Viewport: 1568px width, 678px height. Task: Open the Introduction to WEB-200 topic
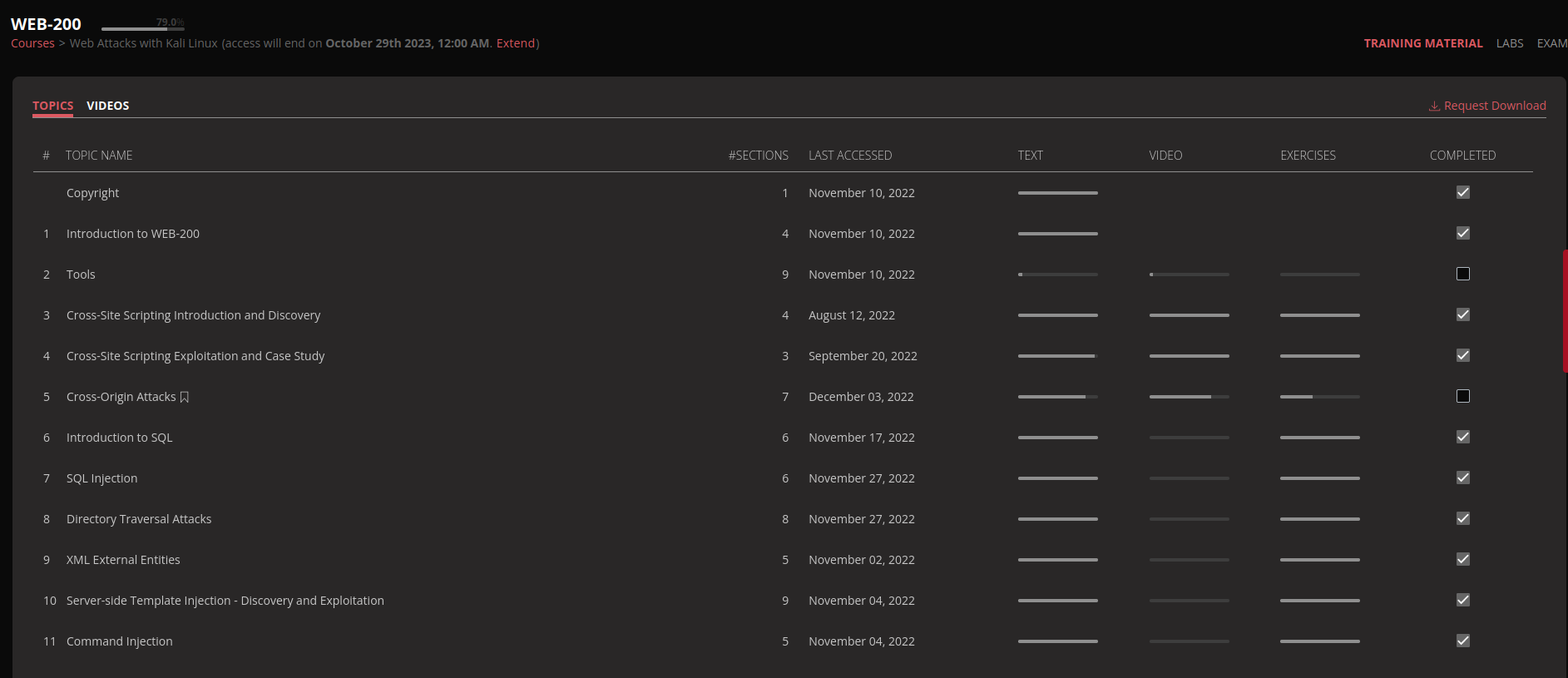click(x=133, y=234)
